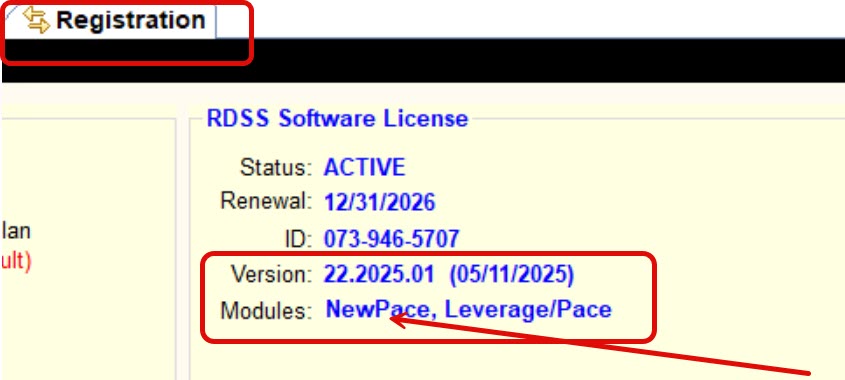This screenshot has height=380, width=845.
Task: Click the RDSS Software License heading
Action: 337,119
